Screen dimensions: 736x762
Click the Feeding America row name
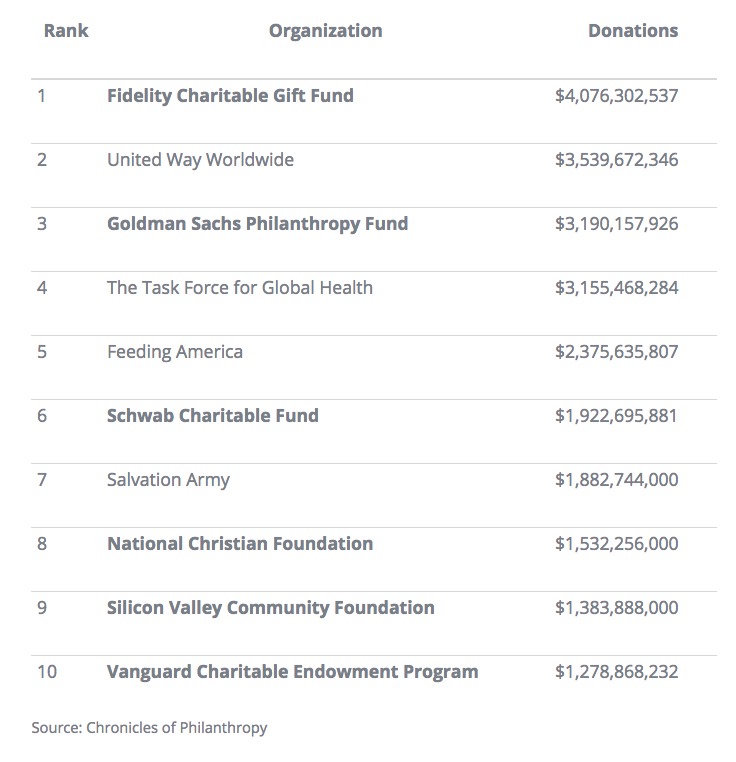(175, 352)
